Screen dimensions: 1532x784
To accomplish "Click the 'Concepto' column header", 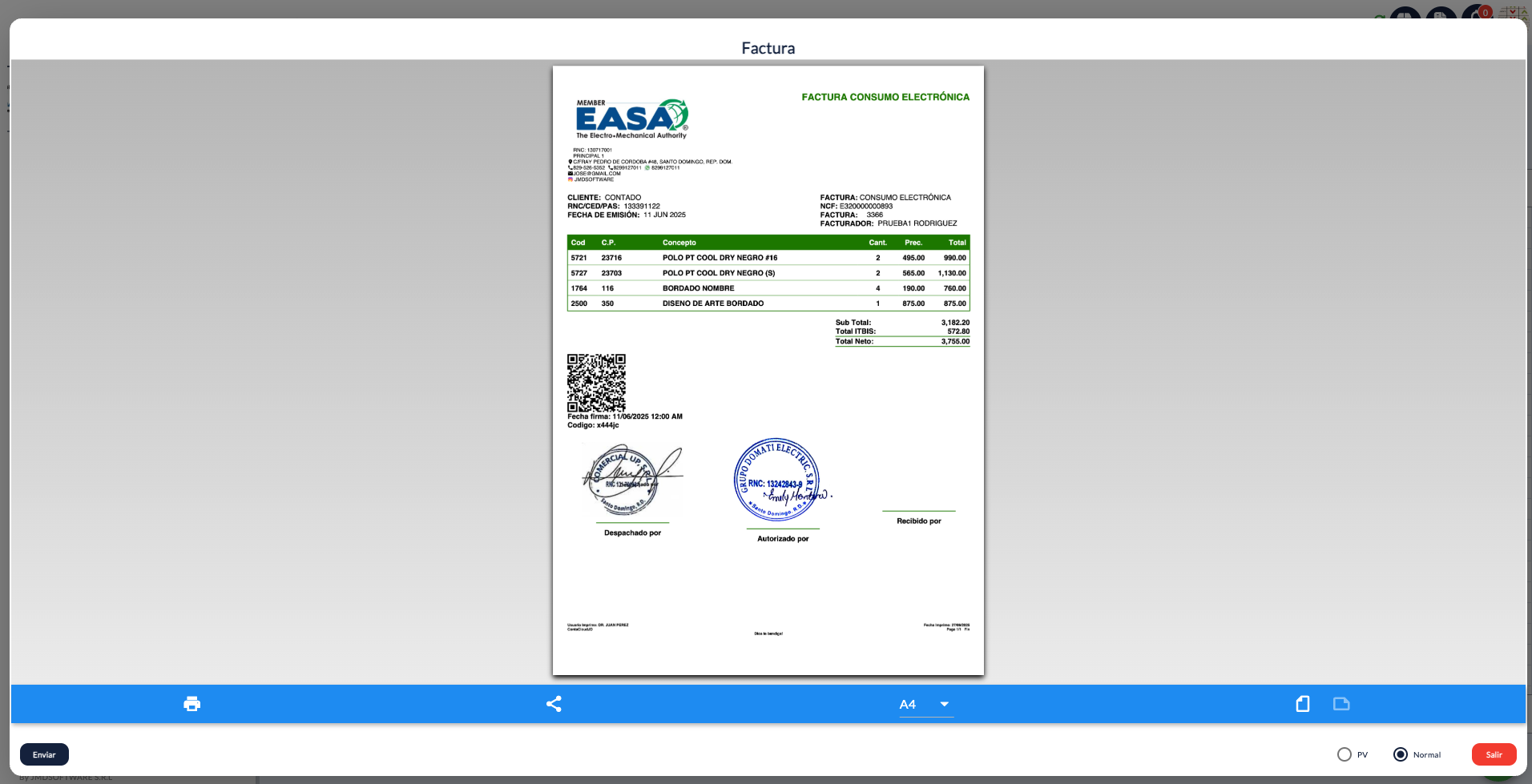I will point(679,243).
